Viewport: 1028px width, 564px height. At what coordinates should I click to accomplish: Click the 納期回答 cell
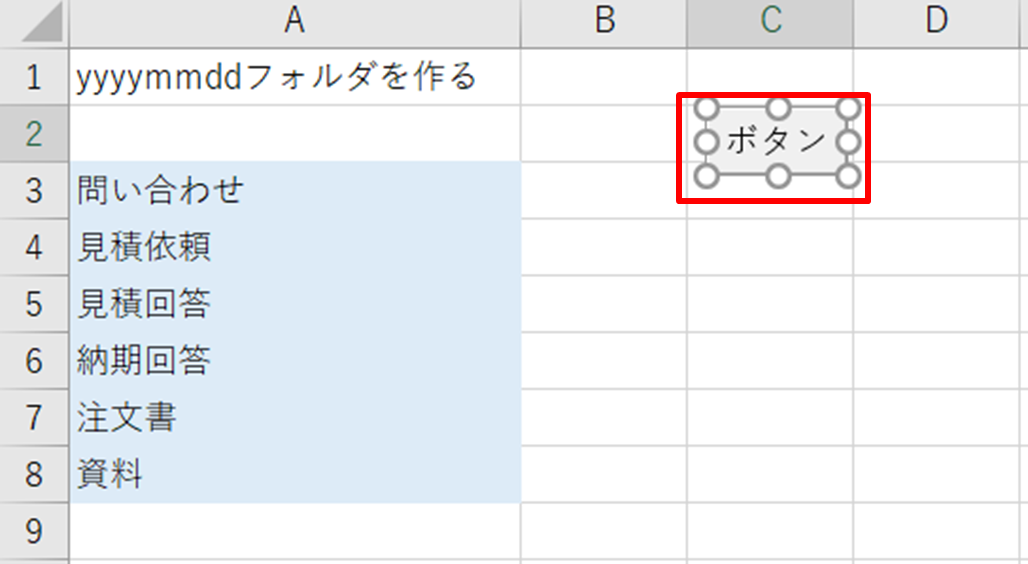point(294,361)
